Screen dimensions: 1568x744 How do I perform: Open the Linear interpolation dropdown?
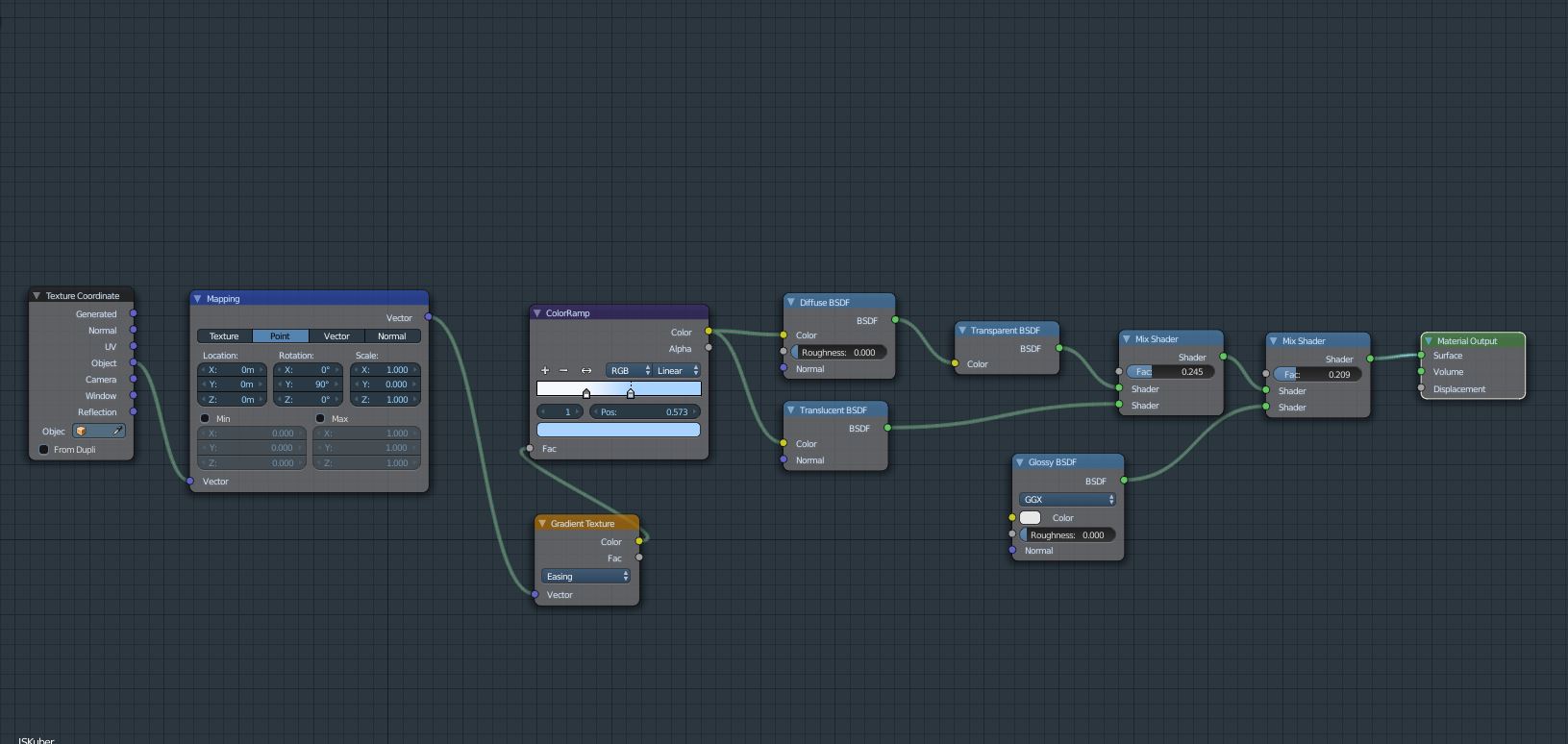pyautogui.click(x=677, y=370)
